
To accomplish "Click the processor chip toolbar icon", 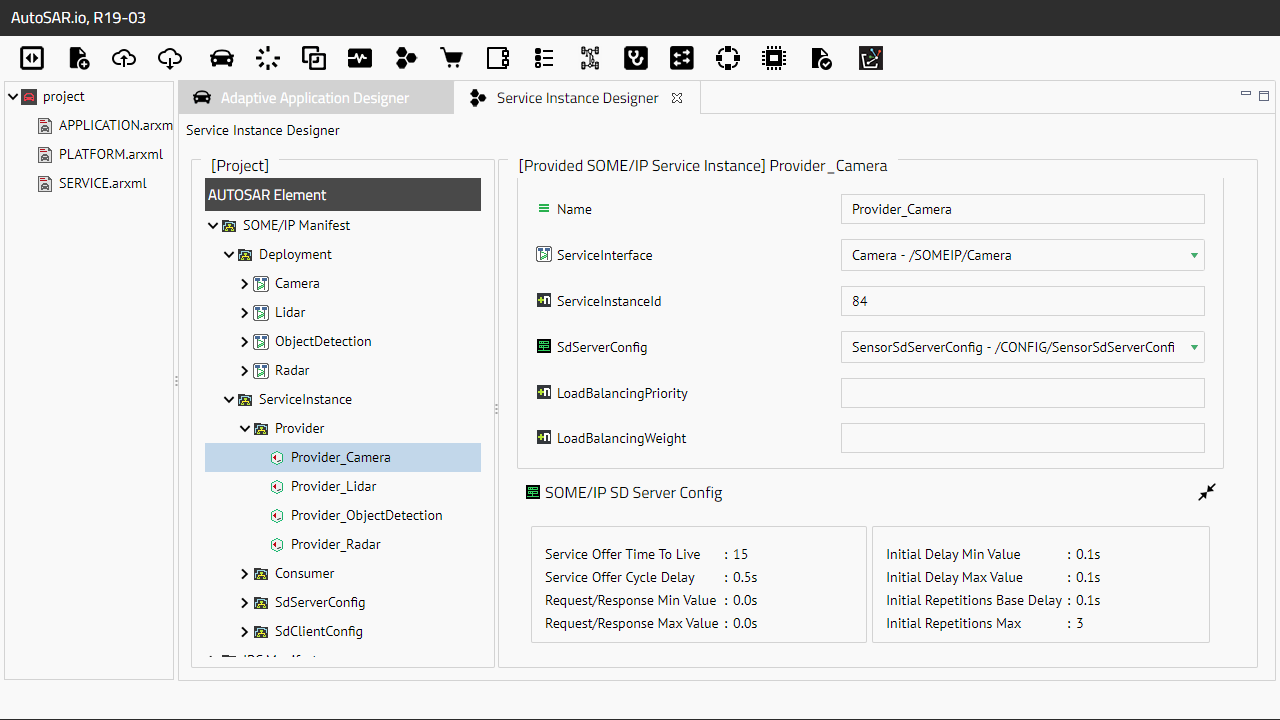I will click(x=773, y=58).
